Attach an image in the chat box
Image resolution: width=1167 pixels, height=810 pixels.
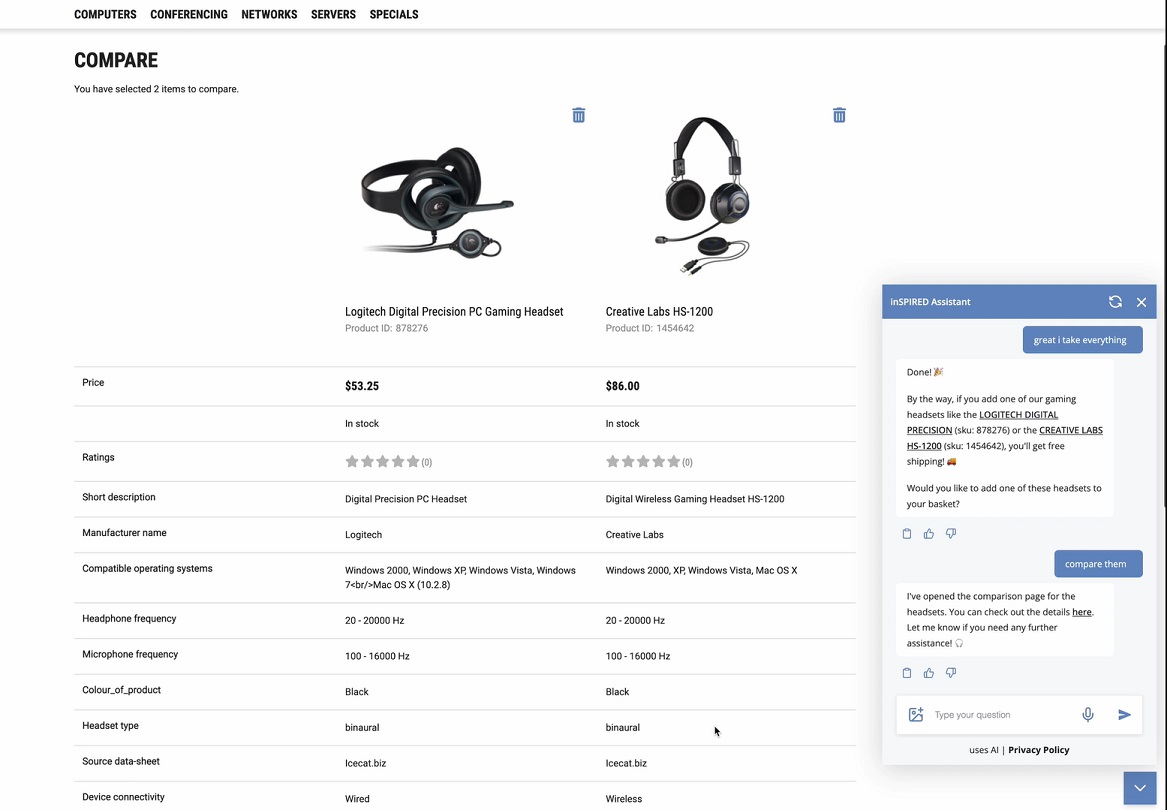(x=915, y=715)
